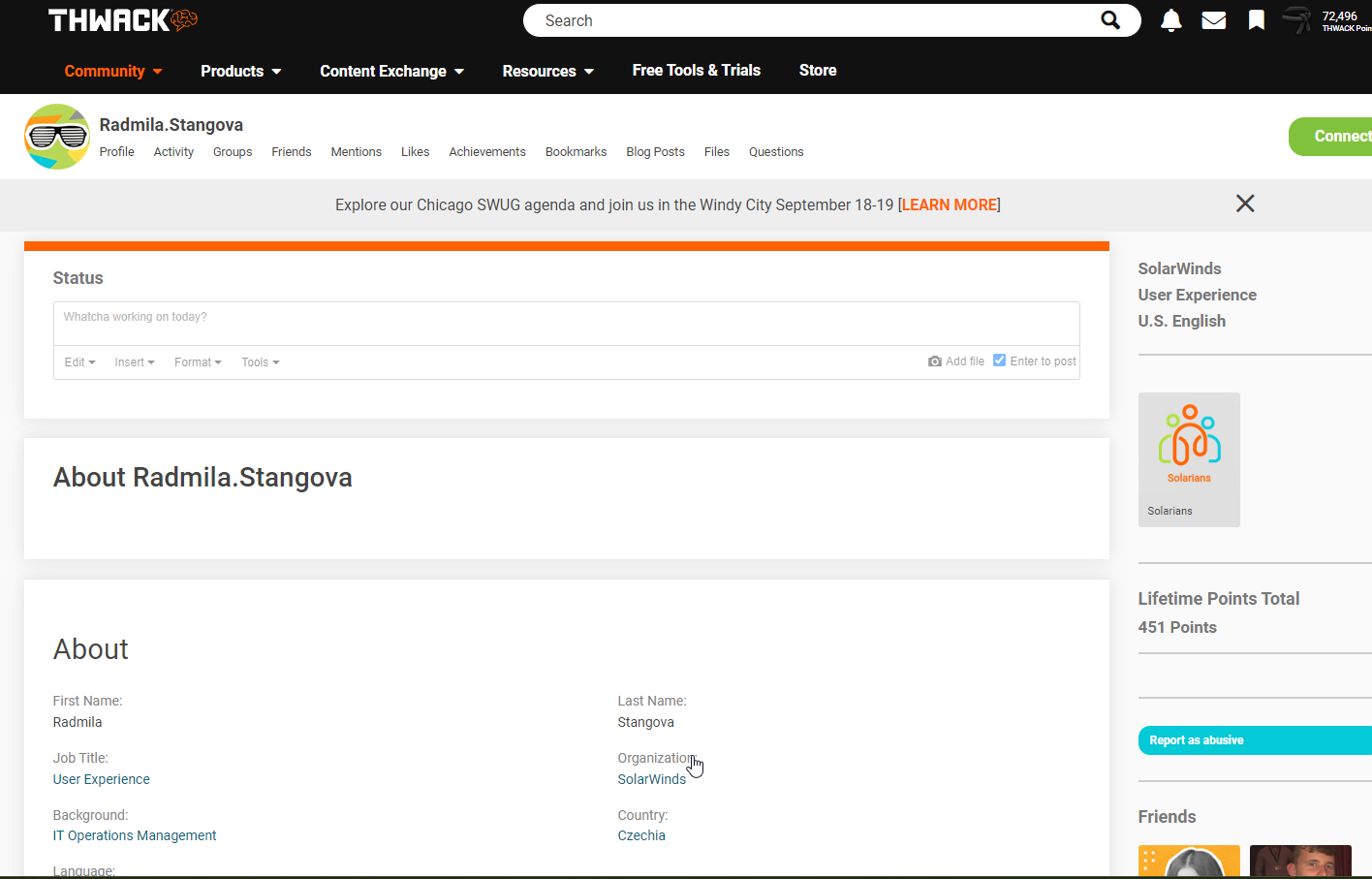Viewport: 1372px width, 879px height.
Task: Open the Files tab
Action: click(717, 152)
